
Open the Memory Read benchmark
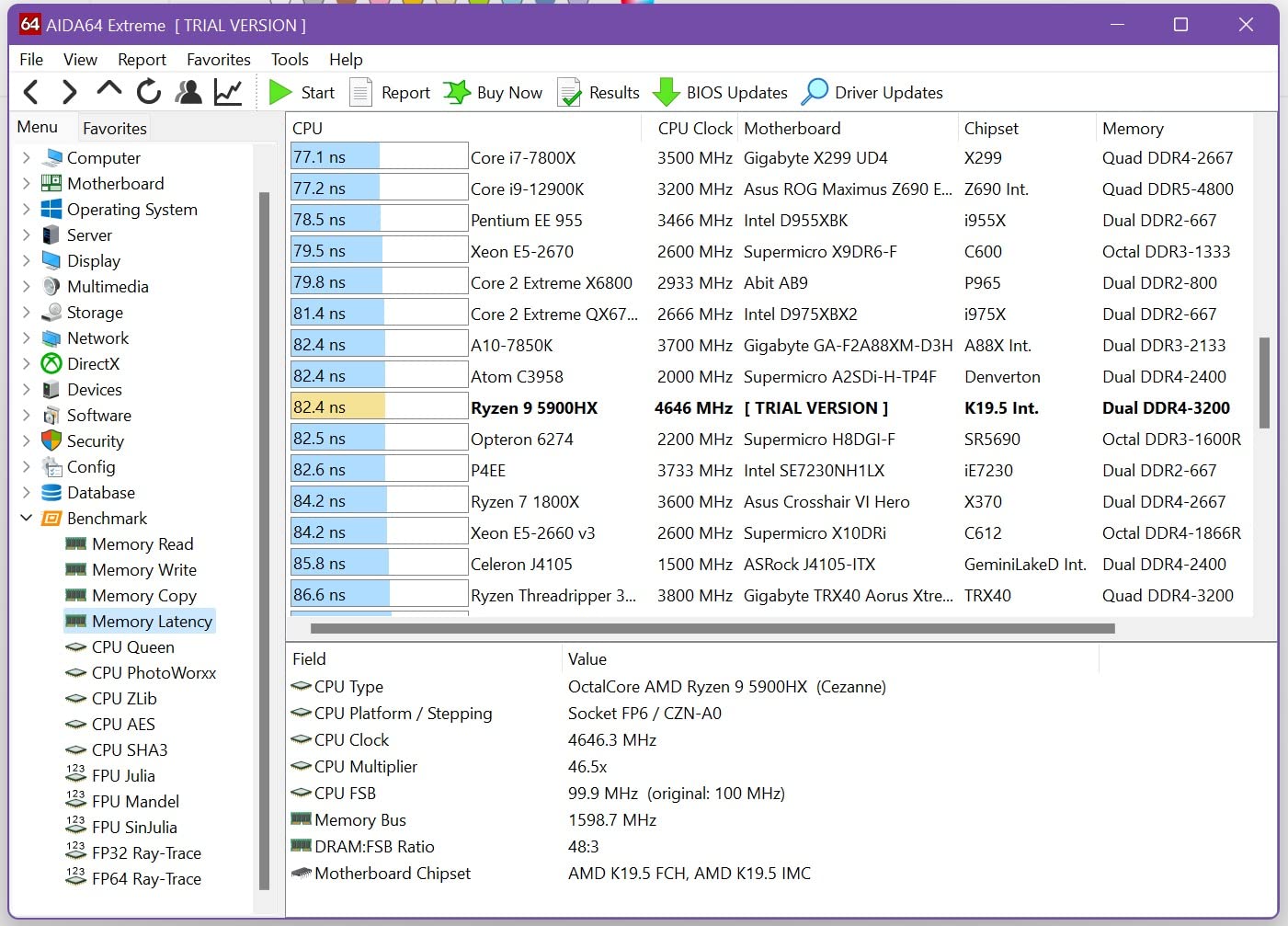pos(130,544)
